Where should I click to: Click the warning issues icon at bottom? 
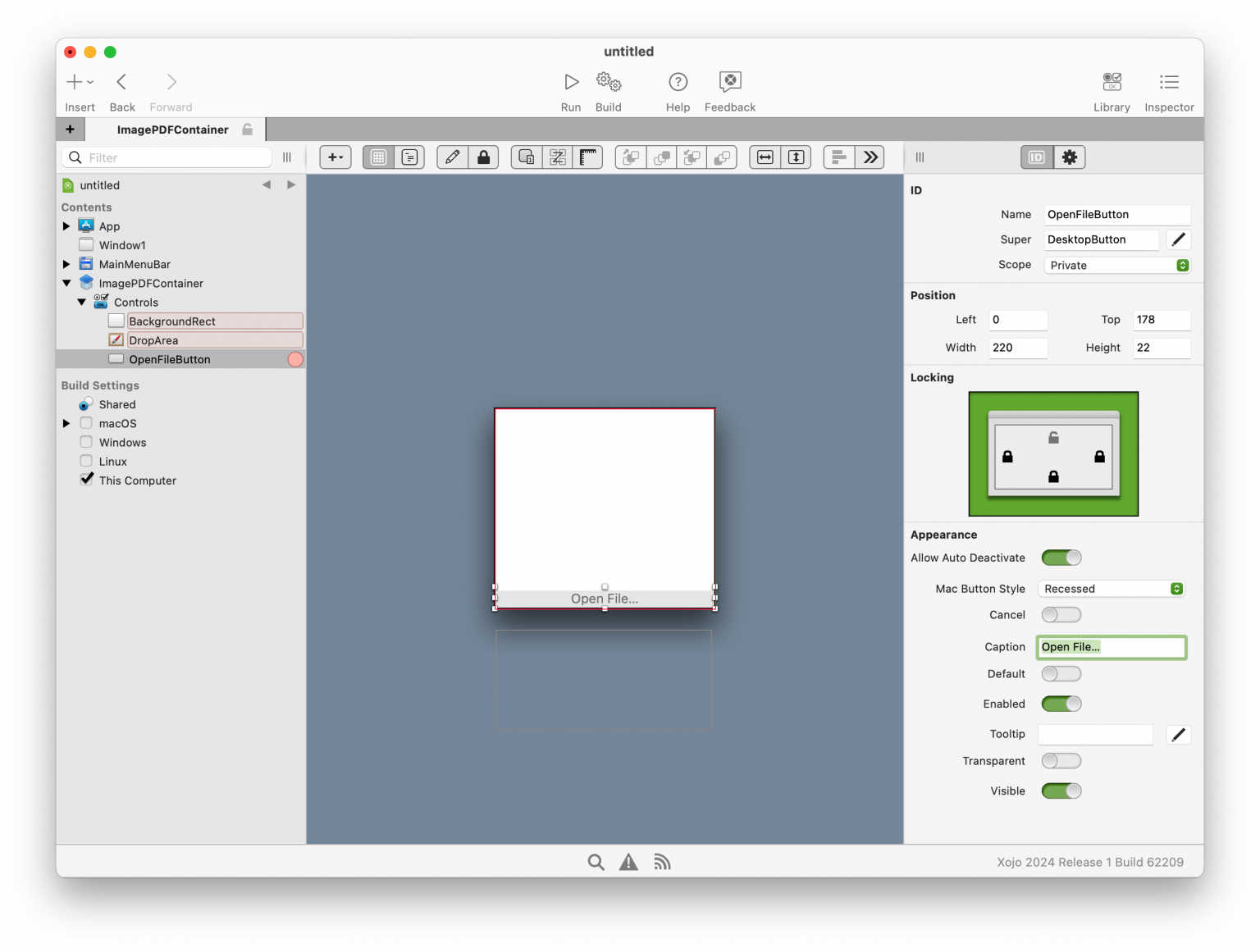[628, 862]
